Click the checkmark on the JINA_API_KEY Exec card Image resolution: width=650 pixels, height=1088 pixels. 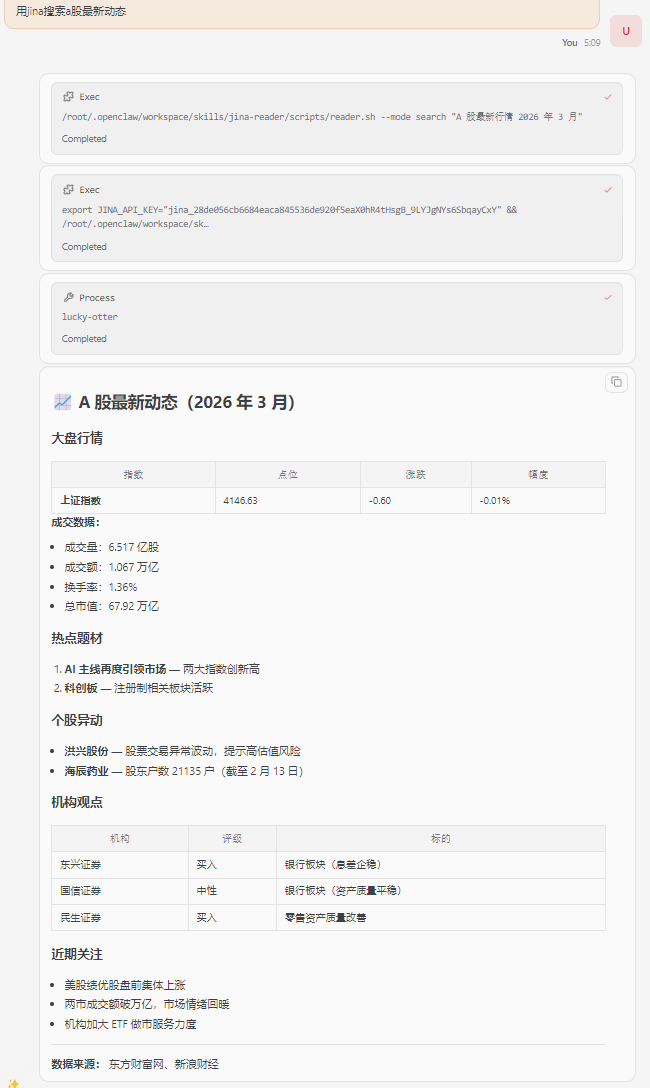coord(608,190)
